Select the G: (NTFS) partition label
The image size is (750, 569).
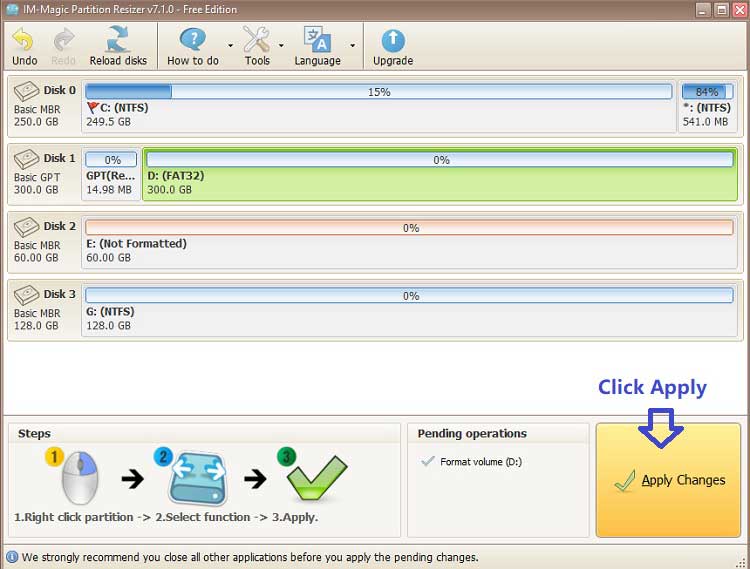click(x=110, y=311)
